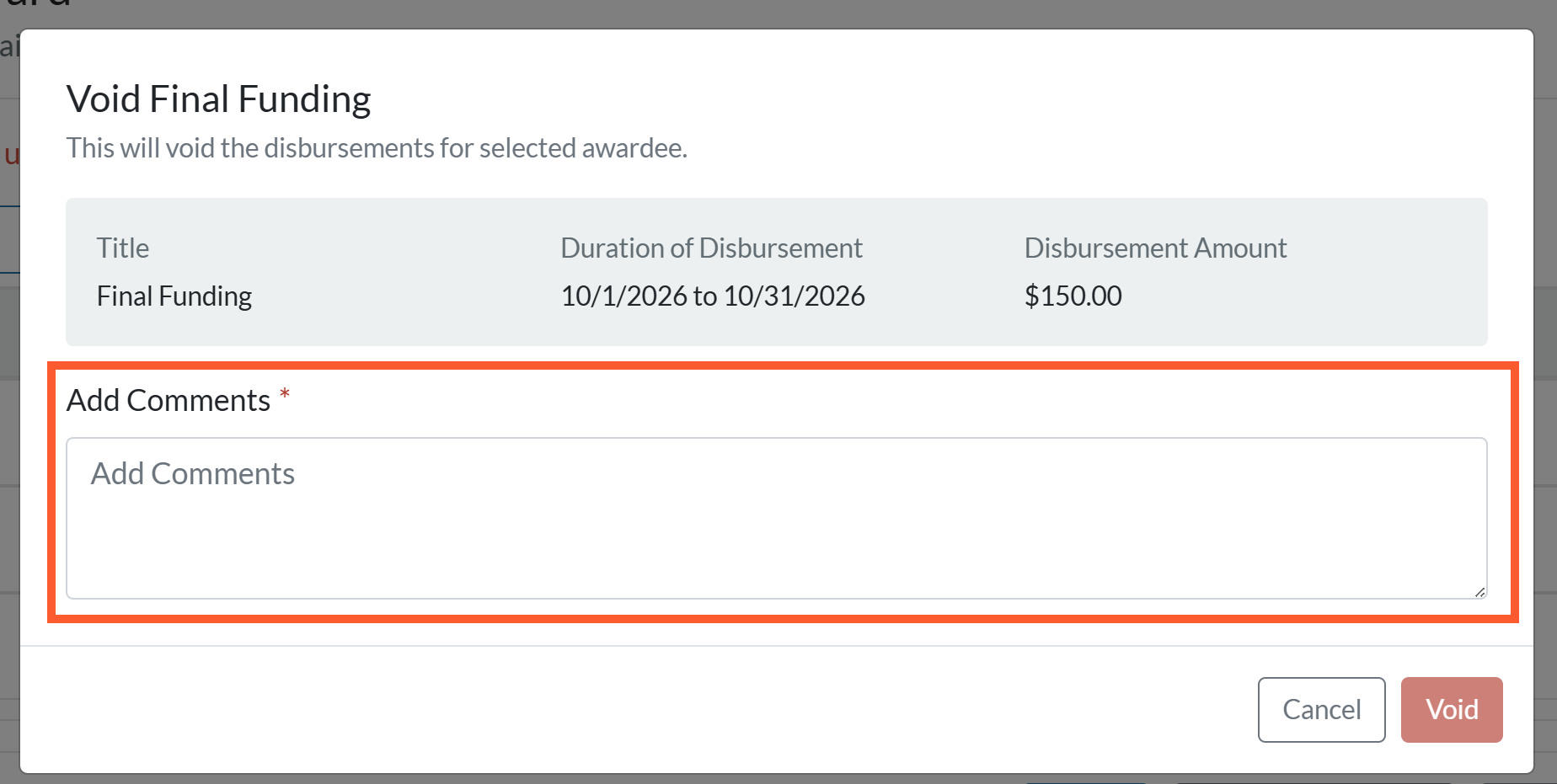Select the Final Funding title value
This screenshot has height=784, width=1557.
point(174,296)
